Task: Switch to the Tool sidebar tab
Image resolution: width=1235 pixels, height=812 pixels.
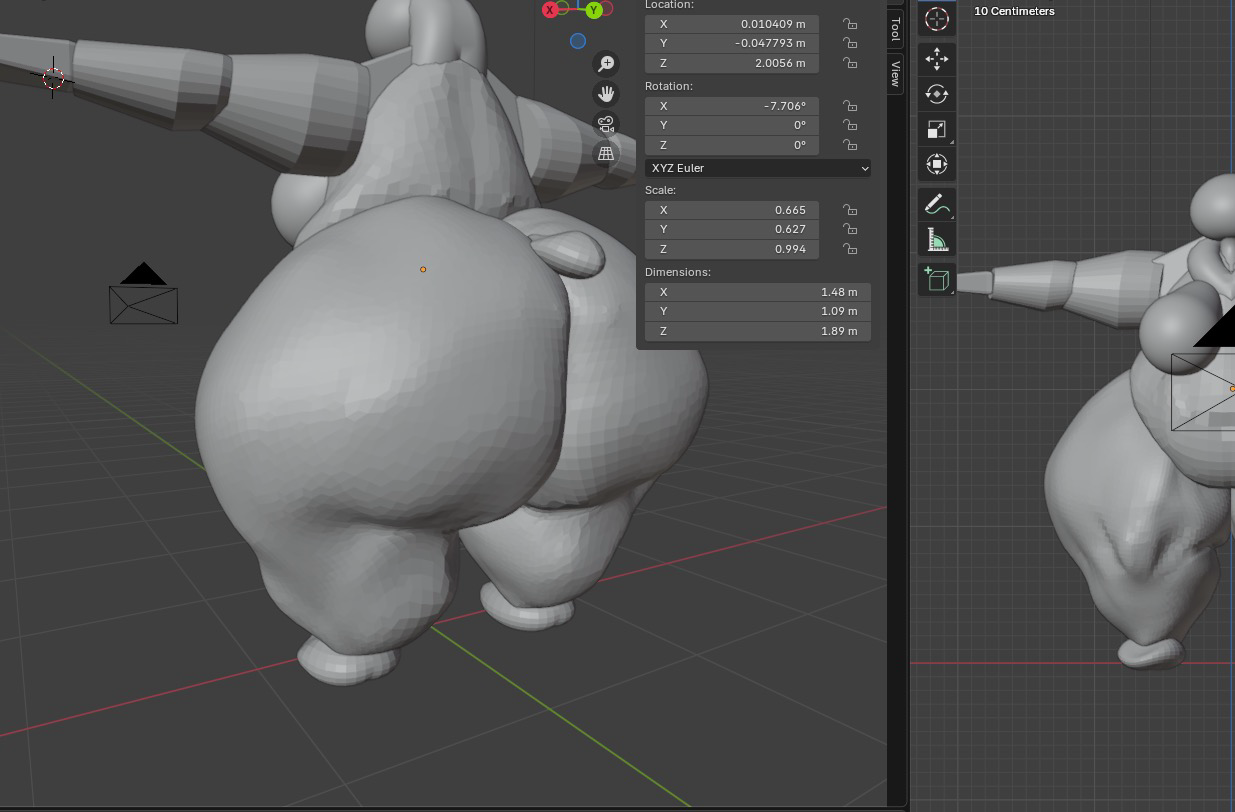Action: (x=895, y=28)
